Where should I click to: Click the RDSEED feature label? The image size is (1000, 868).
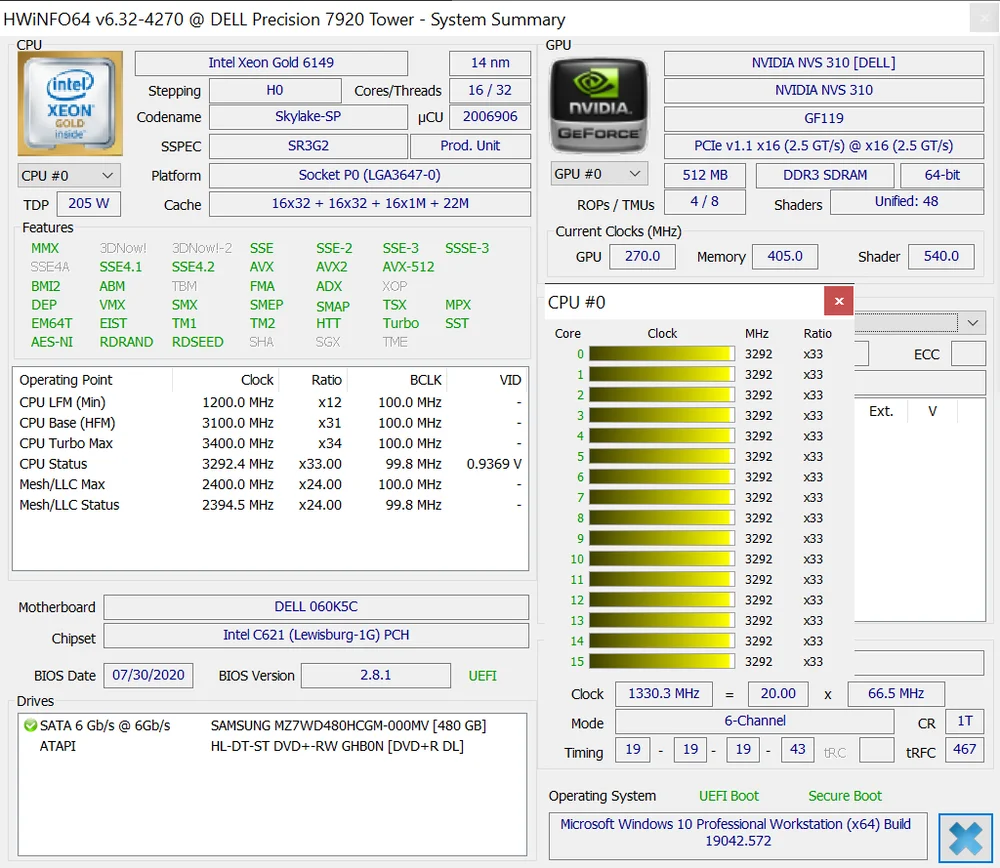pyautogui.click(x=198, y=342)
